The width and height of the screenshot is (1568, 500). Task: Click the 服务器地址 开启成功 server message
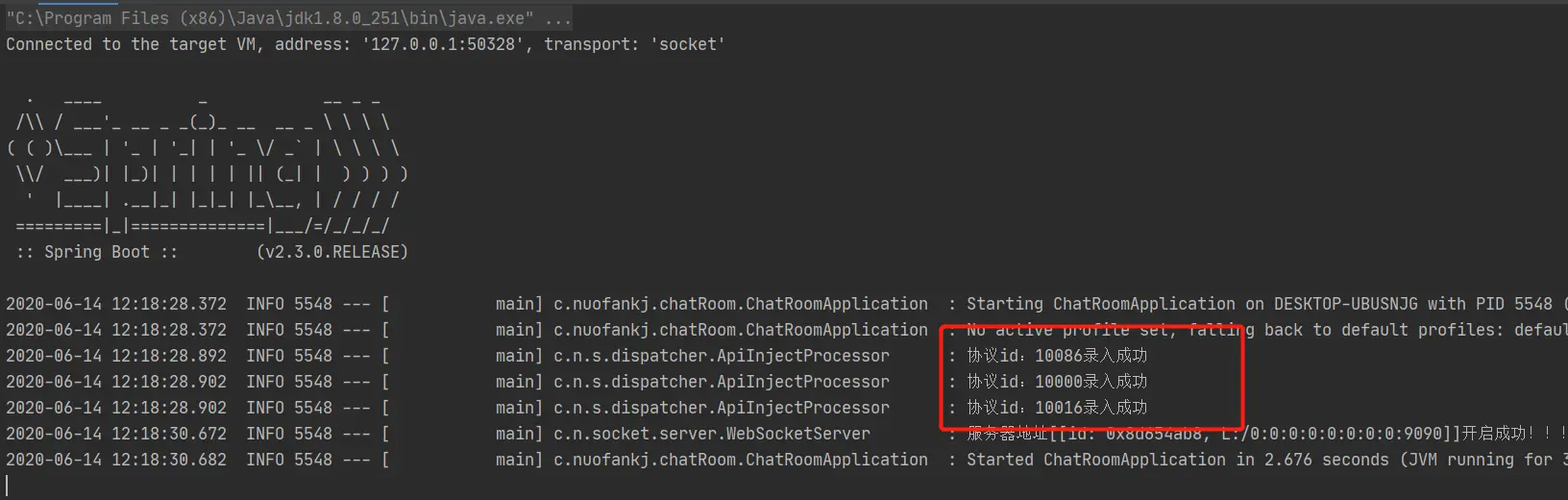coord(1266,434)
